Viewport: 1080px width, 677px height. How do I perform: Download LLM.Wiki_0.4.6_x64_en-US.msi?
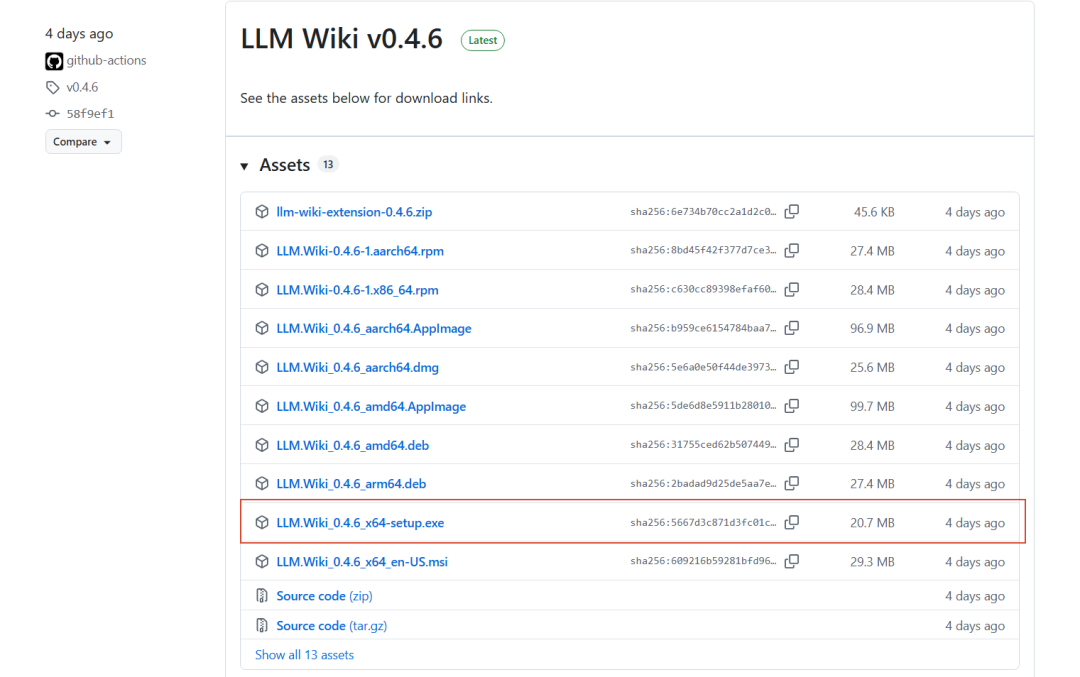(x=362, y=561)
